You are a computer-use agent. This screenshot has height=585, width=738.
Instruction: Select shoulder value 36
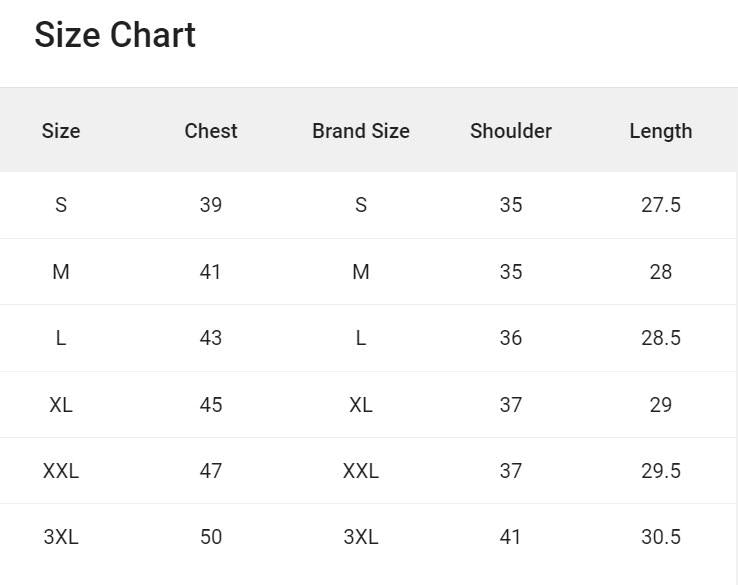[511, 338]
